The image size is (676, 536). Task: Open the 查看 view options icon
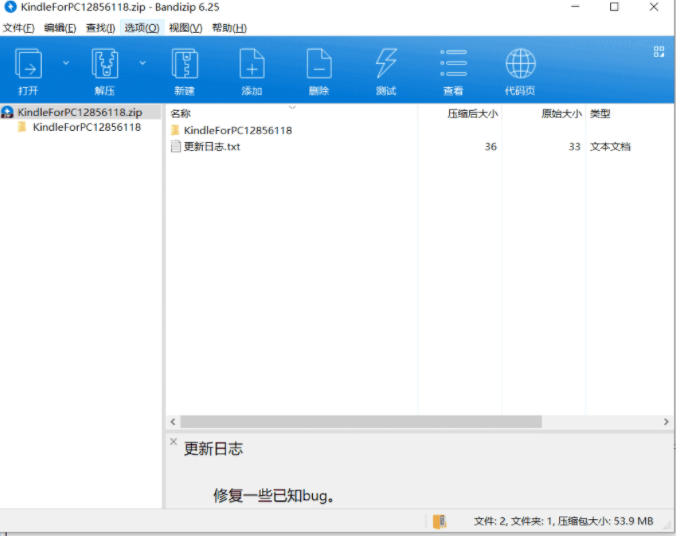[453, 71]
